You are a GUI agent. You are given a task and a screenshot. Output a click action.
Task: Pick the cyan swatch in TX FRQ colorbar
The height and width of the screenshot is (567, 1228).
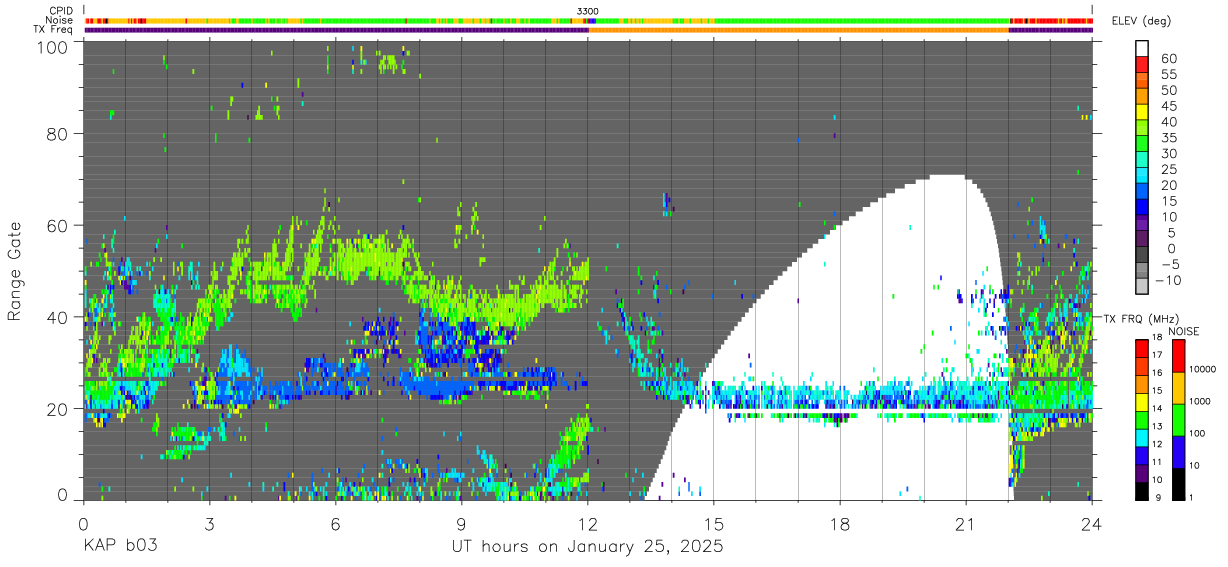point(1141,436)
